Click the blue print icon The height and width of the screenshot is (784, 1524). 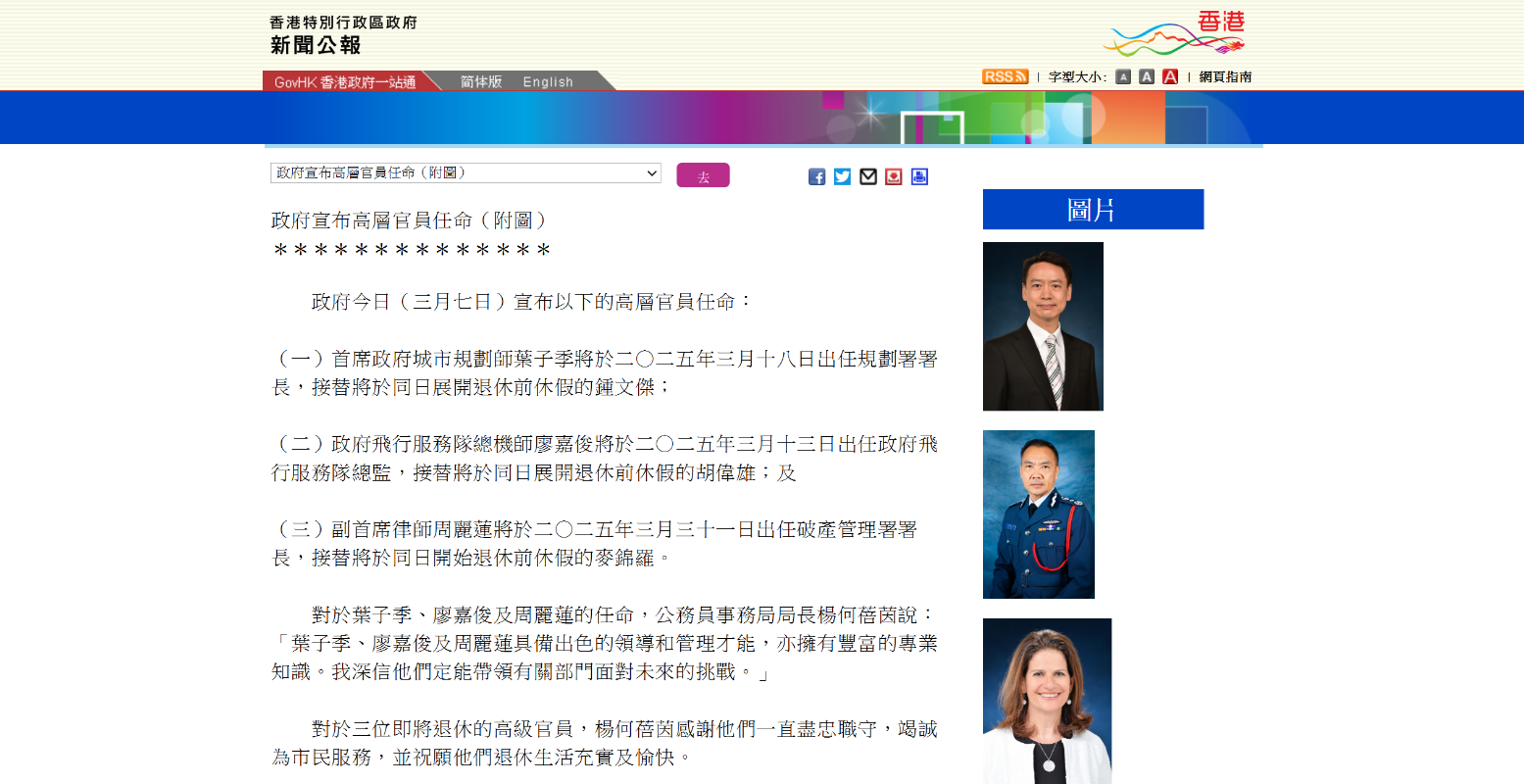[x=918, y=176]
